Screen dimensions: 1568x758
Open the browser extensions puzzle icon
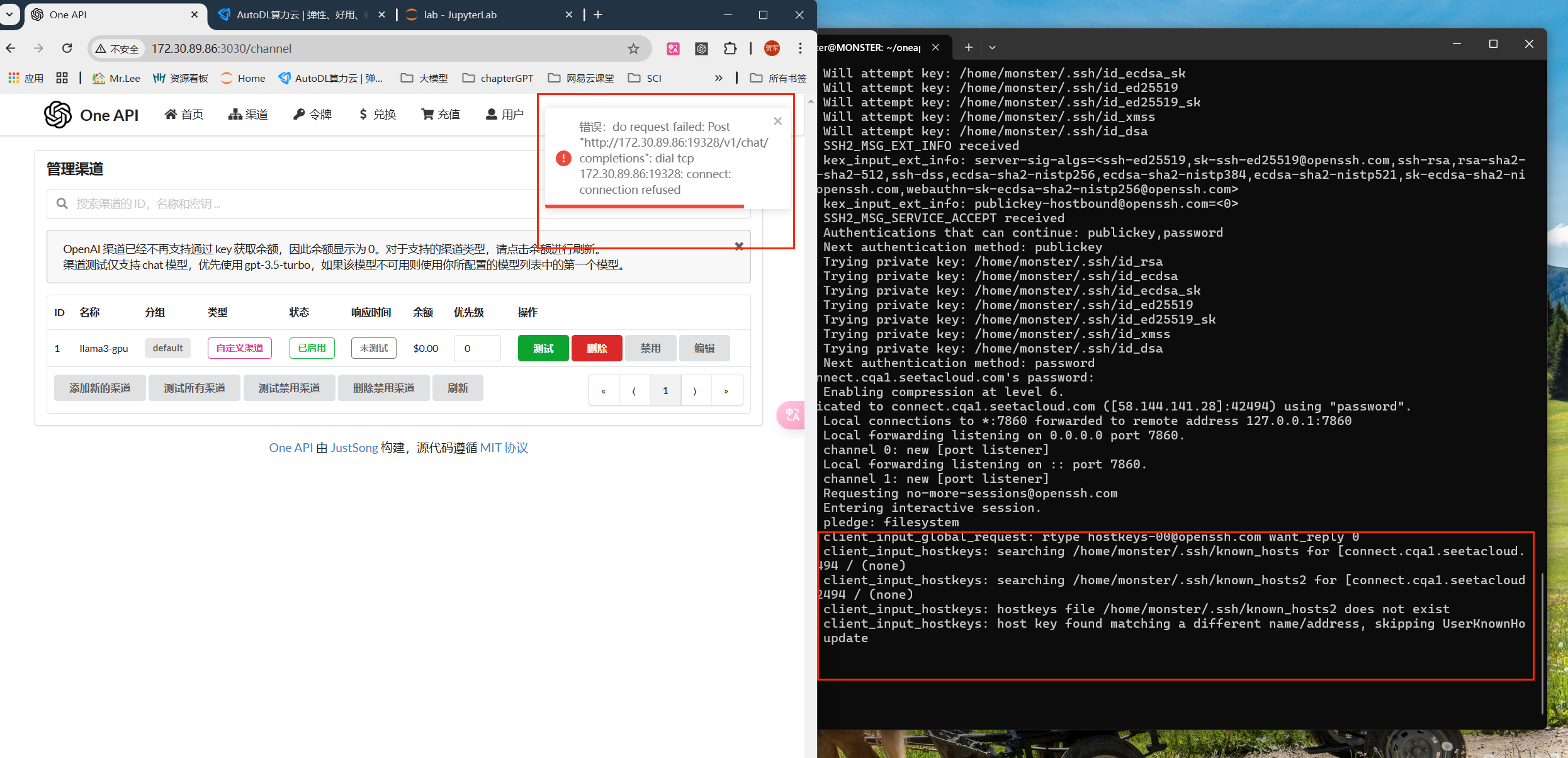click(730, 48)
